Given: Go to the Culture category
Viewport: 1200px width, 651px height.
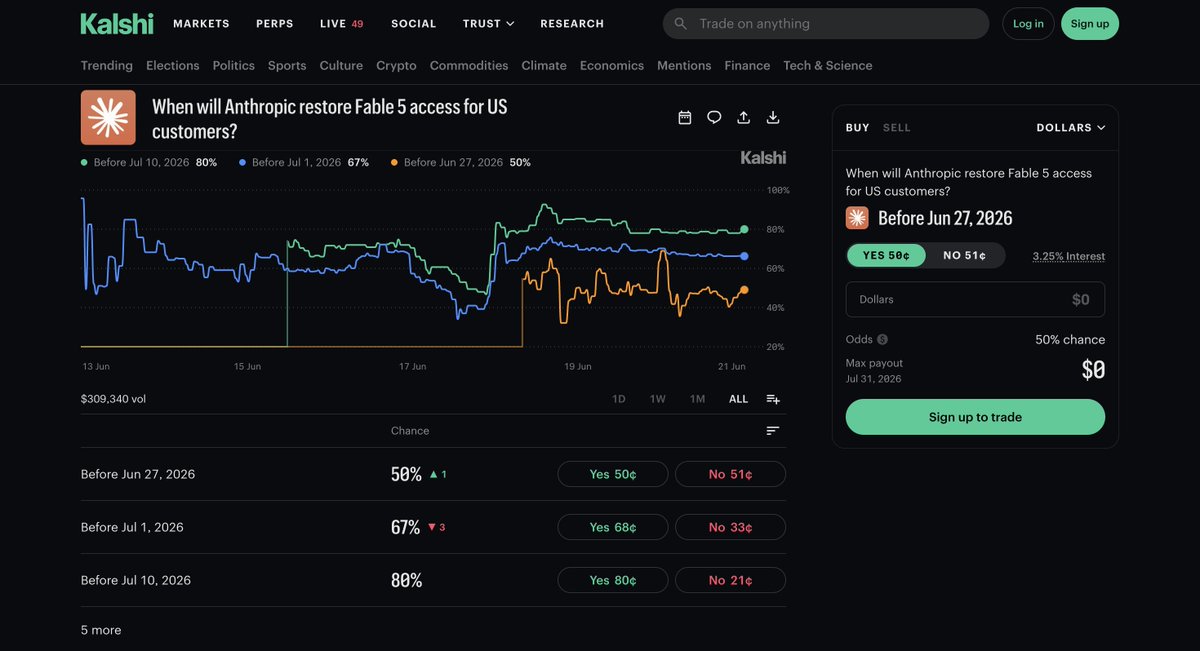Looking at the screenshot, I should [341, 65].
